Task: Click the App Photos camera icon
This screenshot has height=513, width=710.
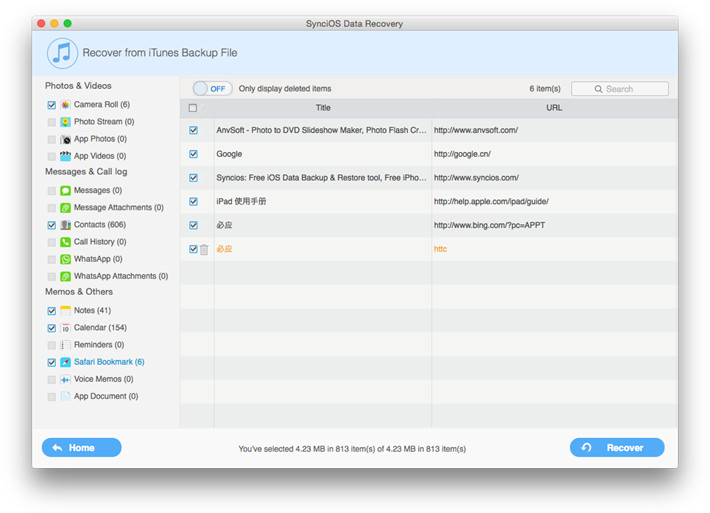Action: 65,139
